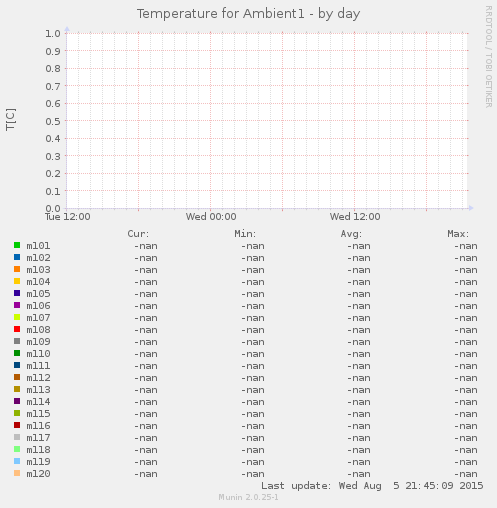Click the m113 mustard legend swatch
This screenshot has width=497, height=508.
pyautogui.click(x=17, y=389)
